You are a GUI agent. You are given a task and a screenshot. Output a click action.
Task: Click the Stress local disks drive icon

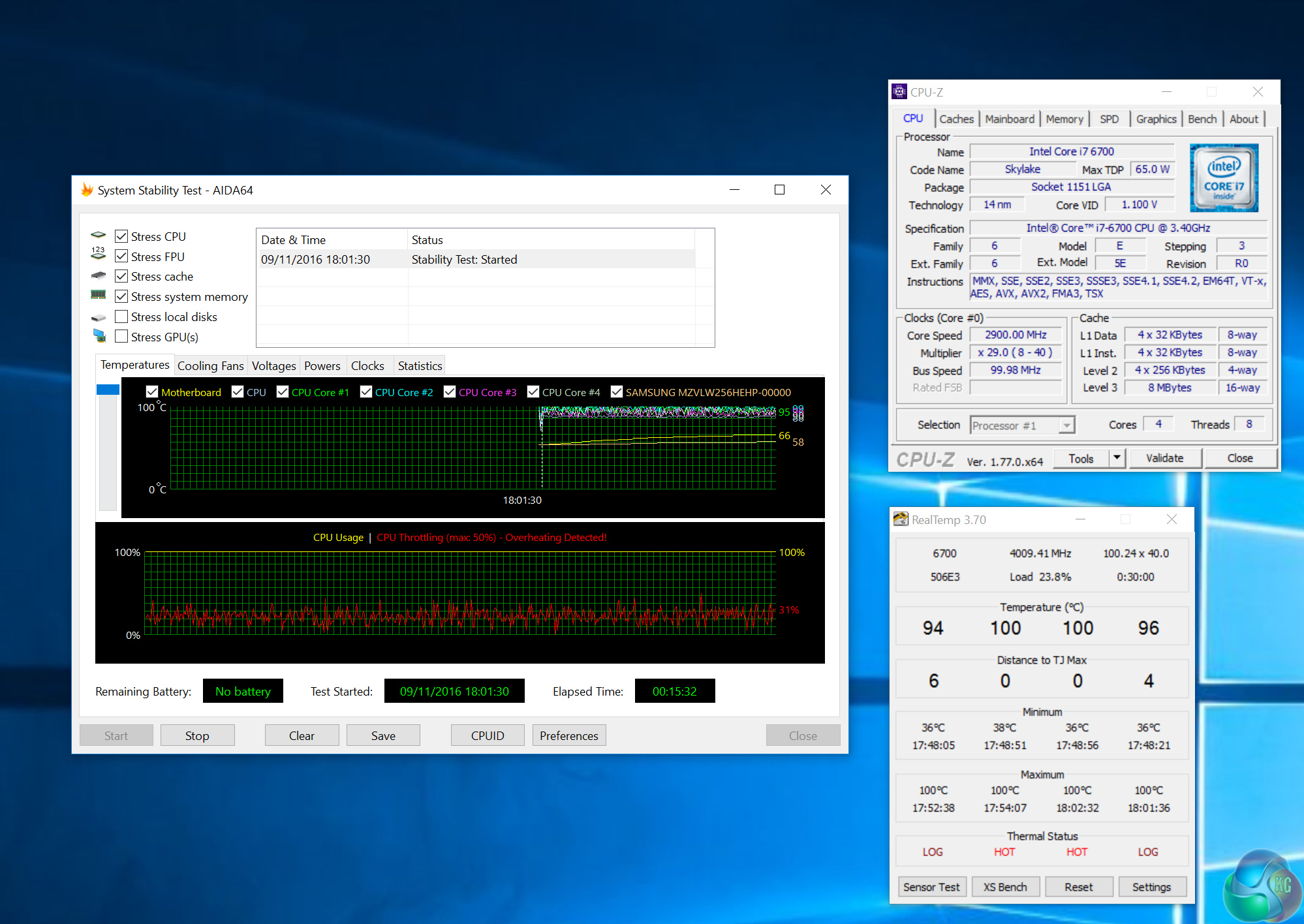tap(98, 317)
